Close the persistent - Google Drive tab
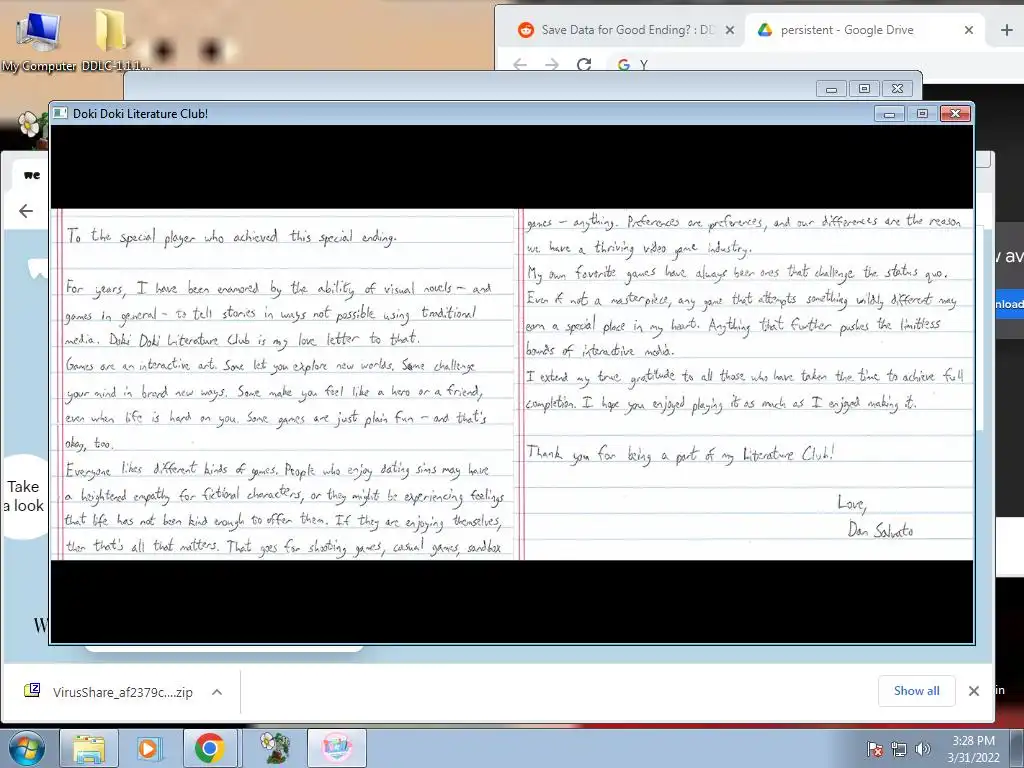Viewport: 1024px width, 768px height. (x=968, y=30)
